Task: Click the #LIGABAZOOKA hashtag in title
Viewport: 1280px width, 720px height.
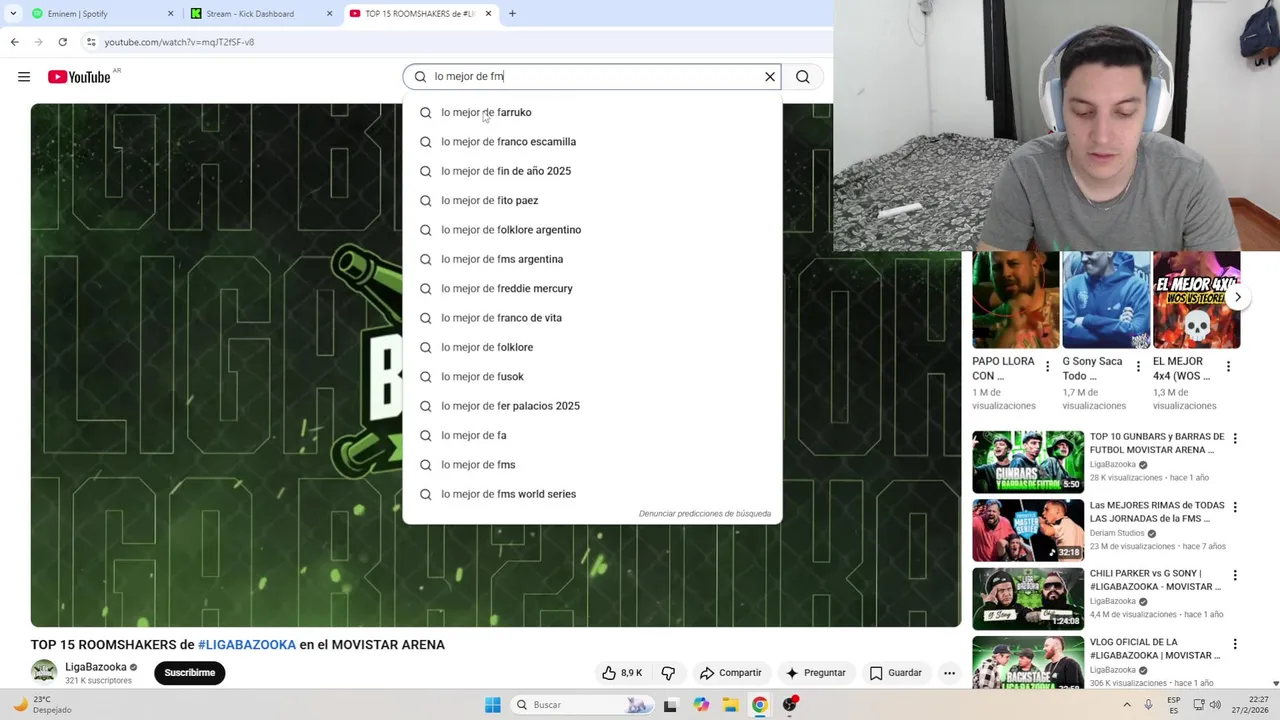Action: pos(247,645)
